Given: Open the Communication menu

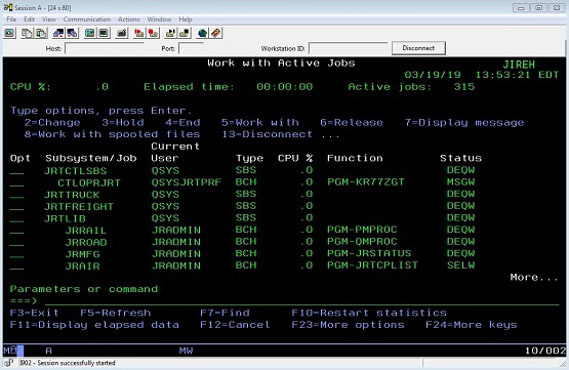Looking at the screenshot, I should (87, 19).
